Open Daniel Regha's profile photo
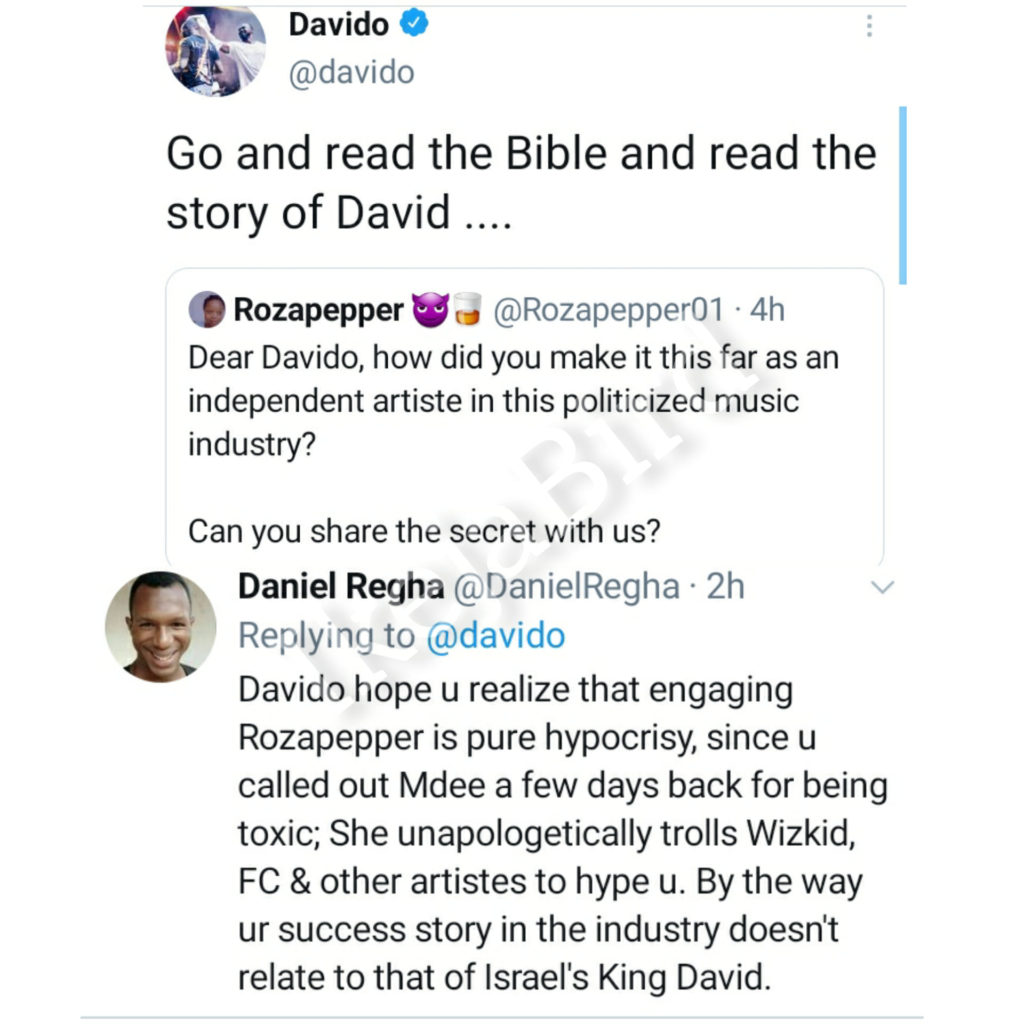Viewport: 1024px width, 1024px height. tap(161, 627)
